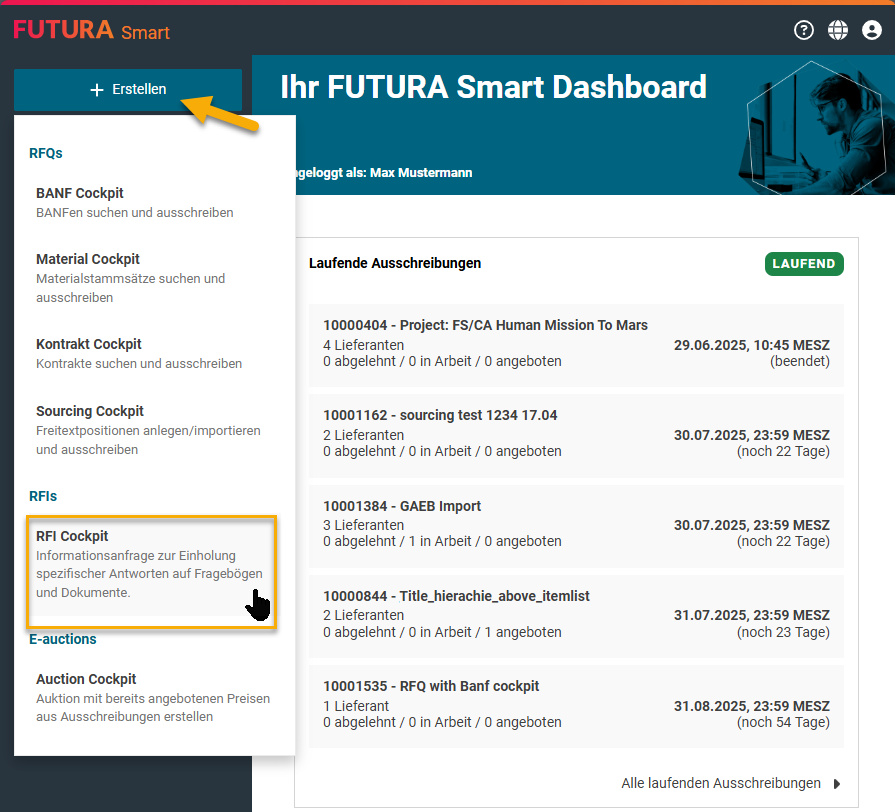Click the green LAUFEND status badge

point(805,264)
